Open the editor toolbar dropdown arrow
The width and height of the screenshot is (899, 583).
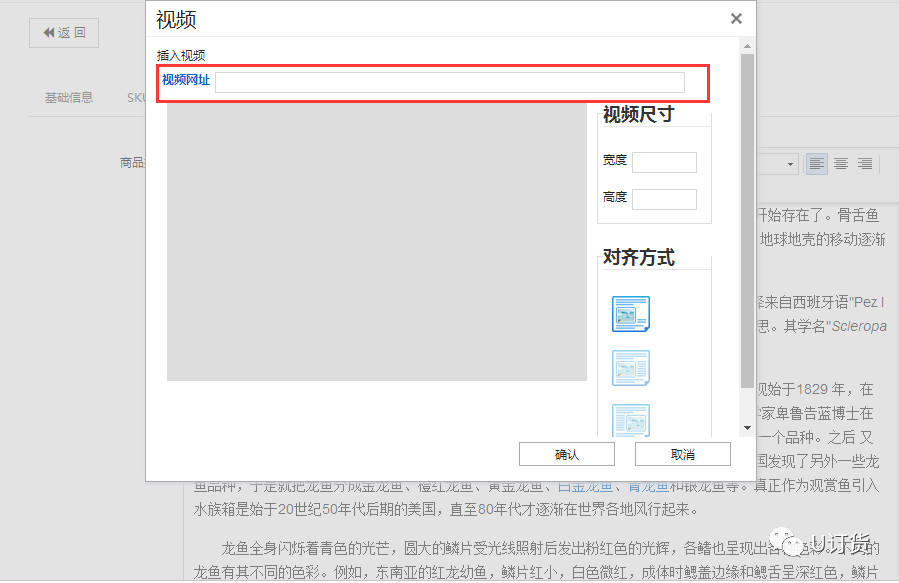(x=790, y=165)
